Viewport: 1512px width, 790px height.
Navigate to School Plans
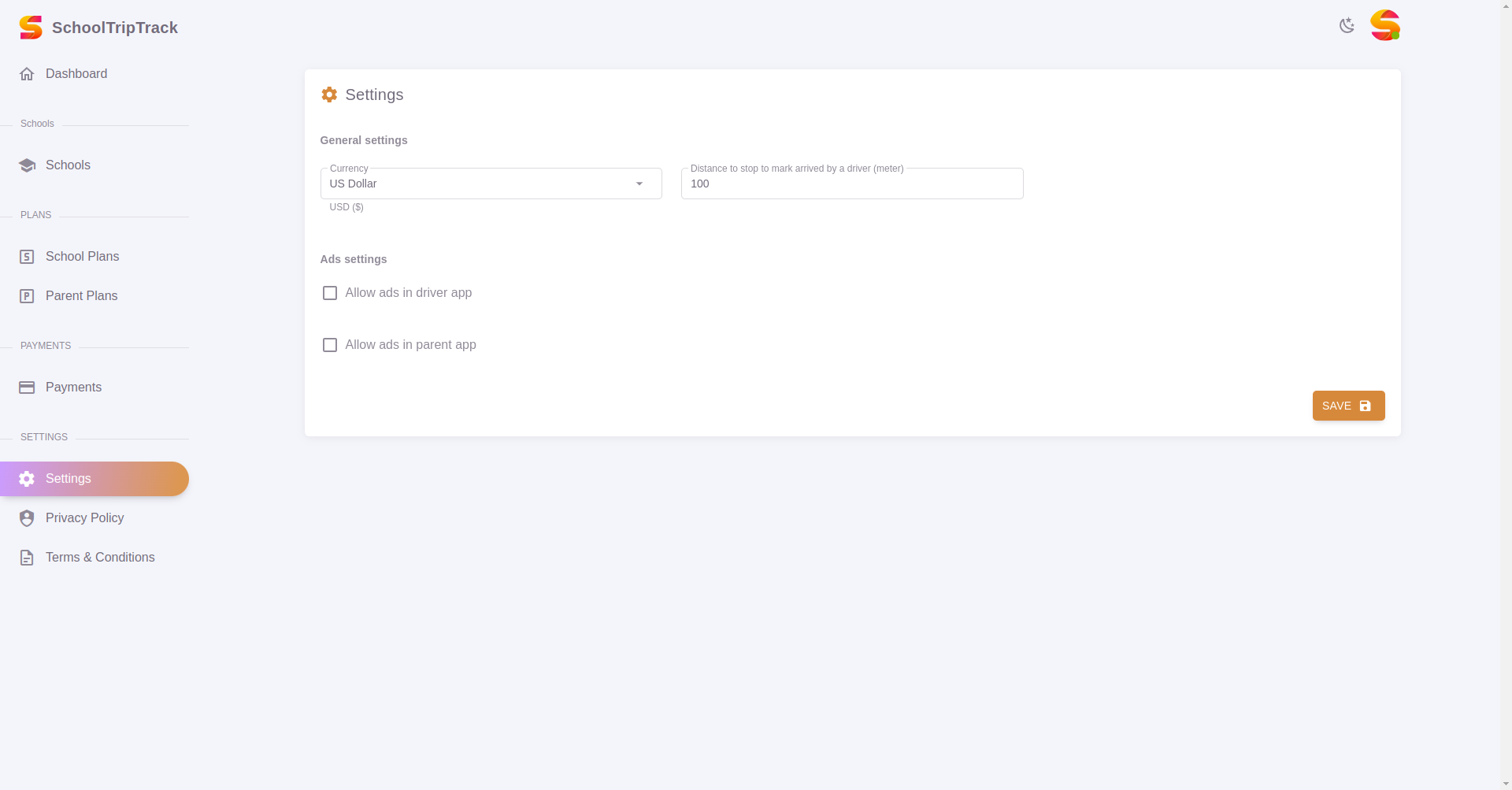pyautogui.click(x=82, y=257)
